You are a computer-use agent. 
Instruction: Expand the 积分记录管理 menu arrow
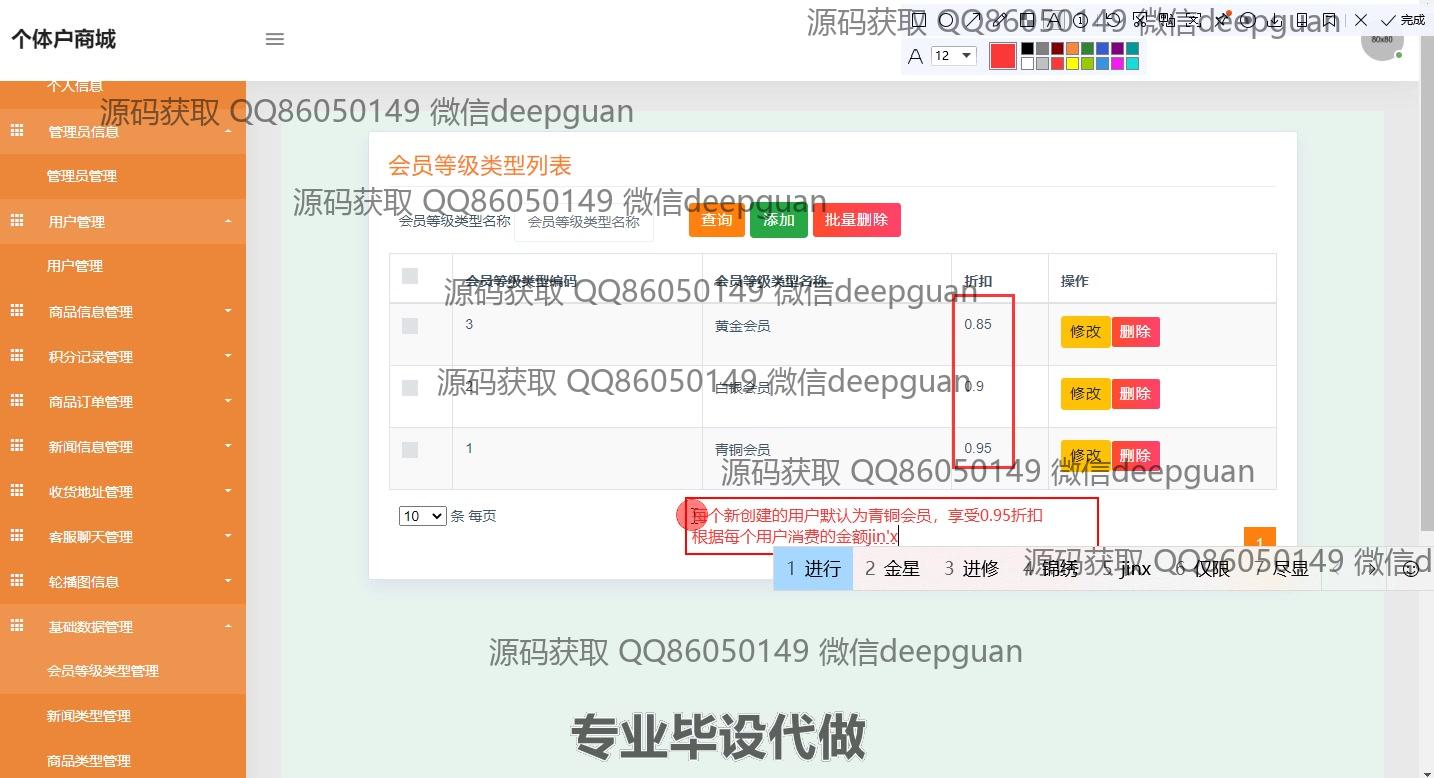pyautogui.click(x=228, y=356)
